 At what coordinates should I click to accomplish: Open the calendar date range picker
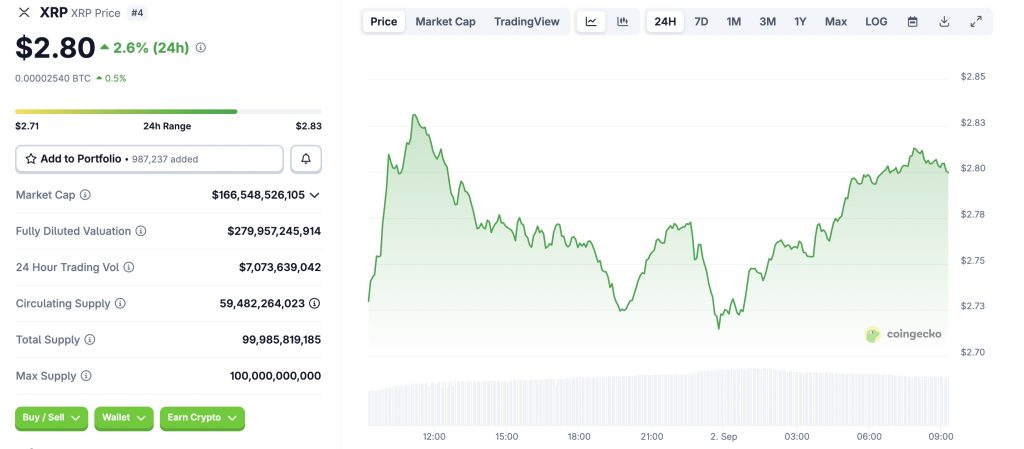click(913, 21)
